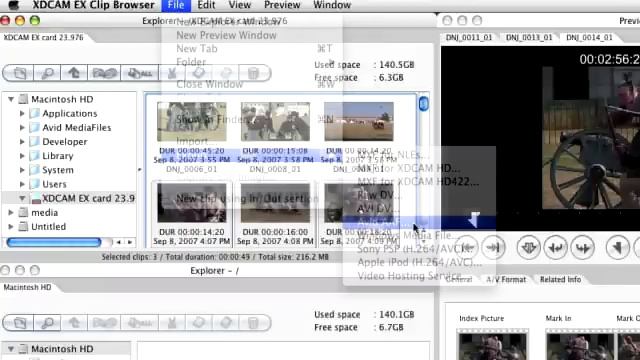
Task: Open the File menu
Action: (x=176, y=5)
